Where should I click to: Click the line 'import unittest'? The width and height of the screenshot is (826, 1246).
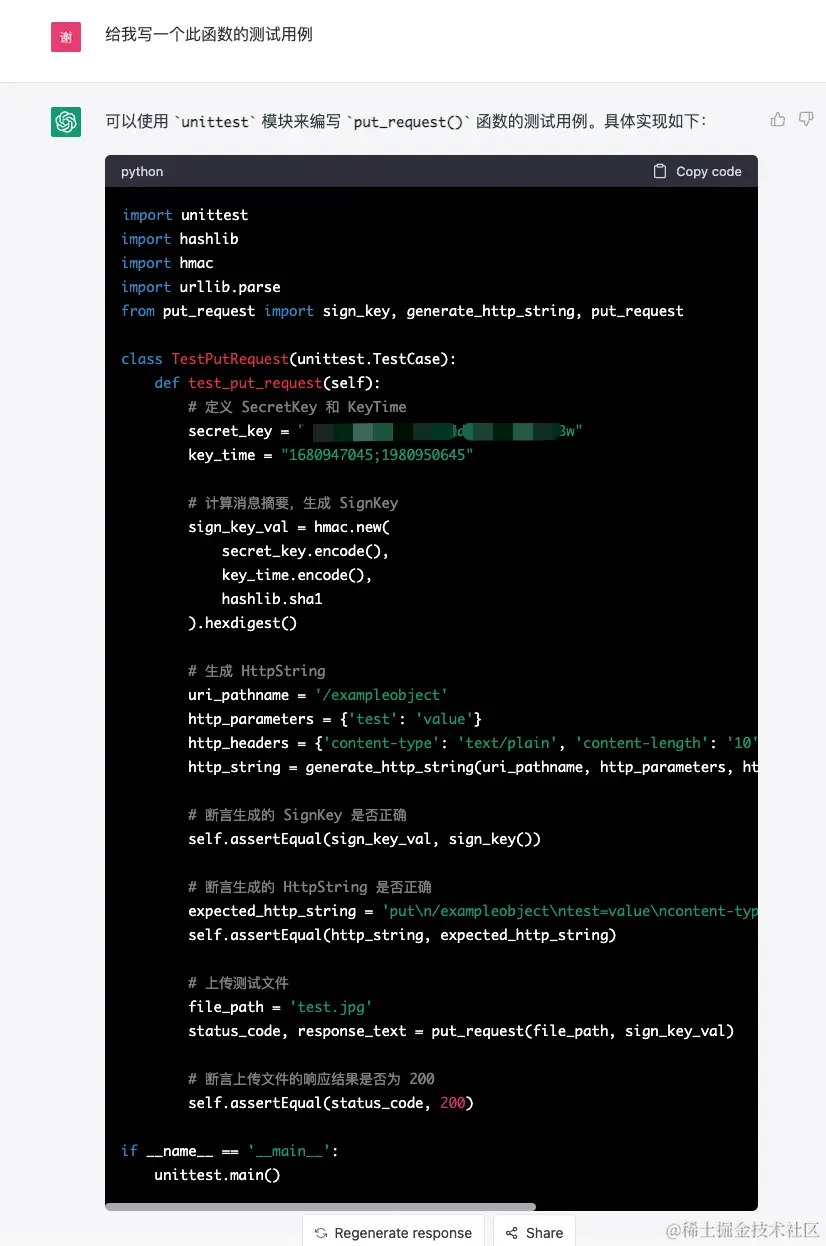185,215
